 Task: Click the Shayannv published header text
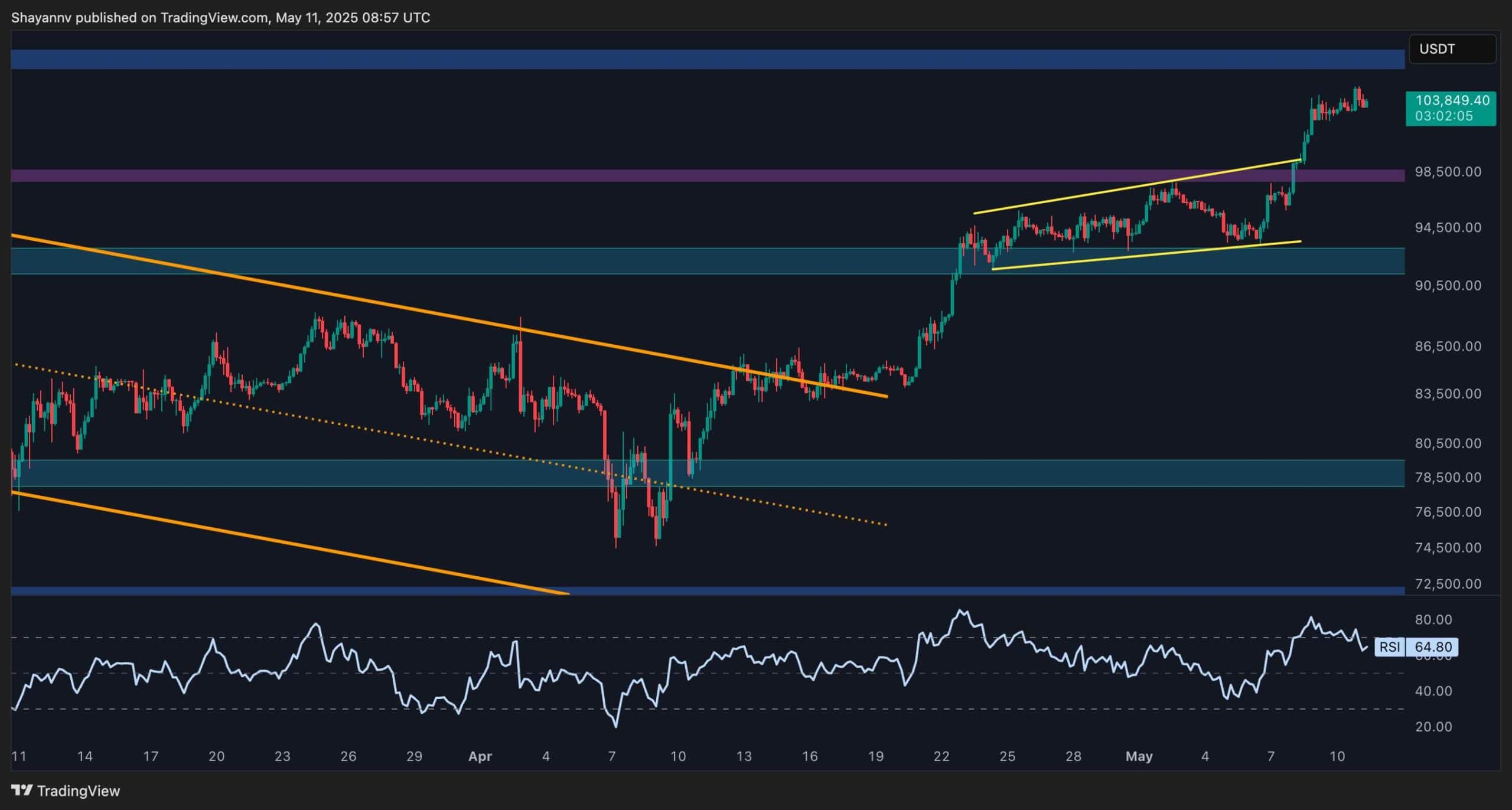click(221, 18)
